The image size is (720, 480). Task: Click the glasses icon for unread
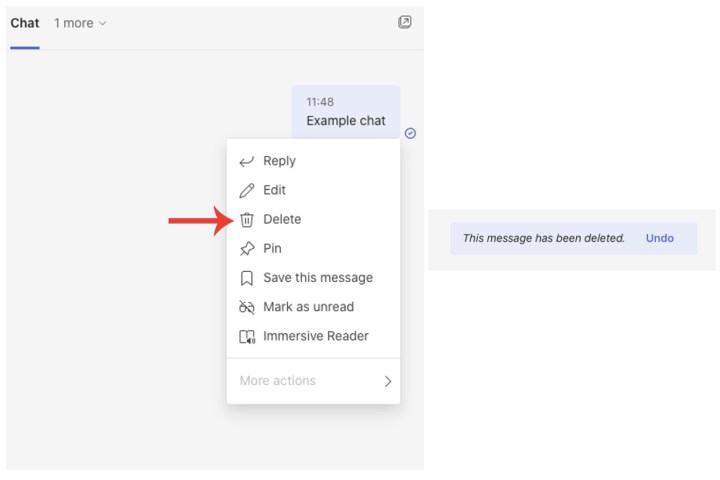[247, 307]
